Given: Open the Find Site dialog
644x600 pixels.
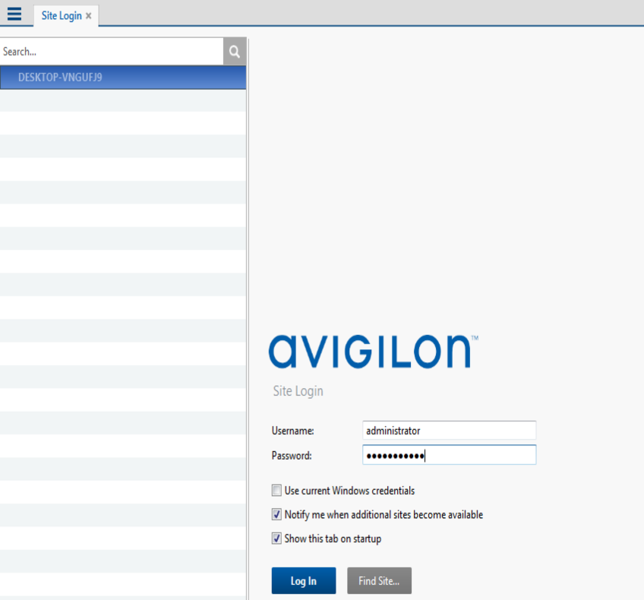Looking at the screenshot, I should click(x=379, y=580).
